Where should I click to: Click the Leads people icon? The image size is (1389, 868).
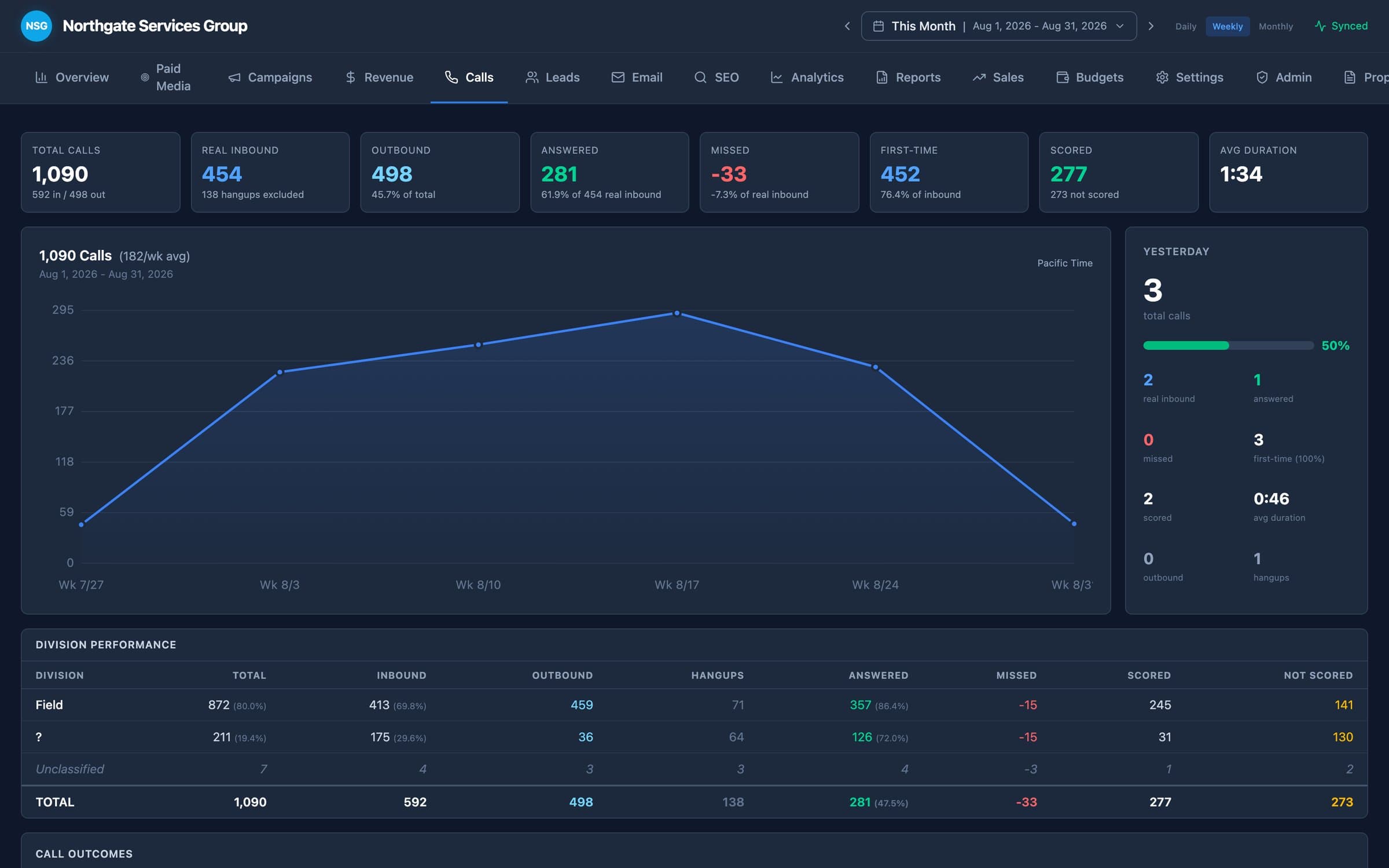531,77
